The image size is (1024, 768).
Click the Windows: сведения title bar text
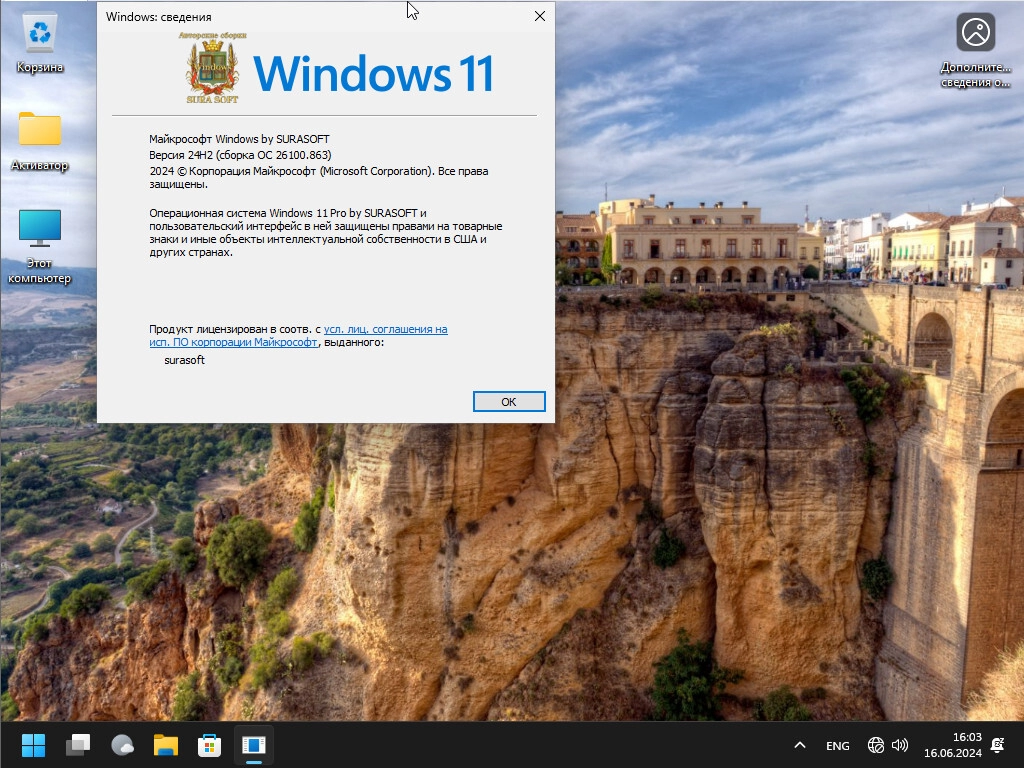tap(159, 17)
